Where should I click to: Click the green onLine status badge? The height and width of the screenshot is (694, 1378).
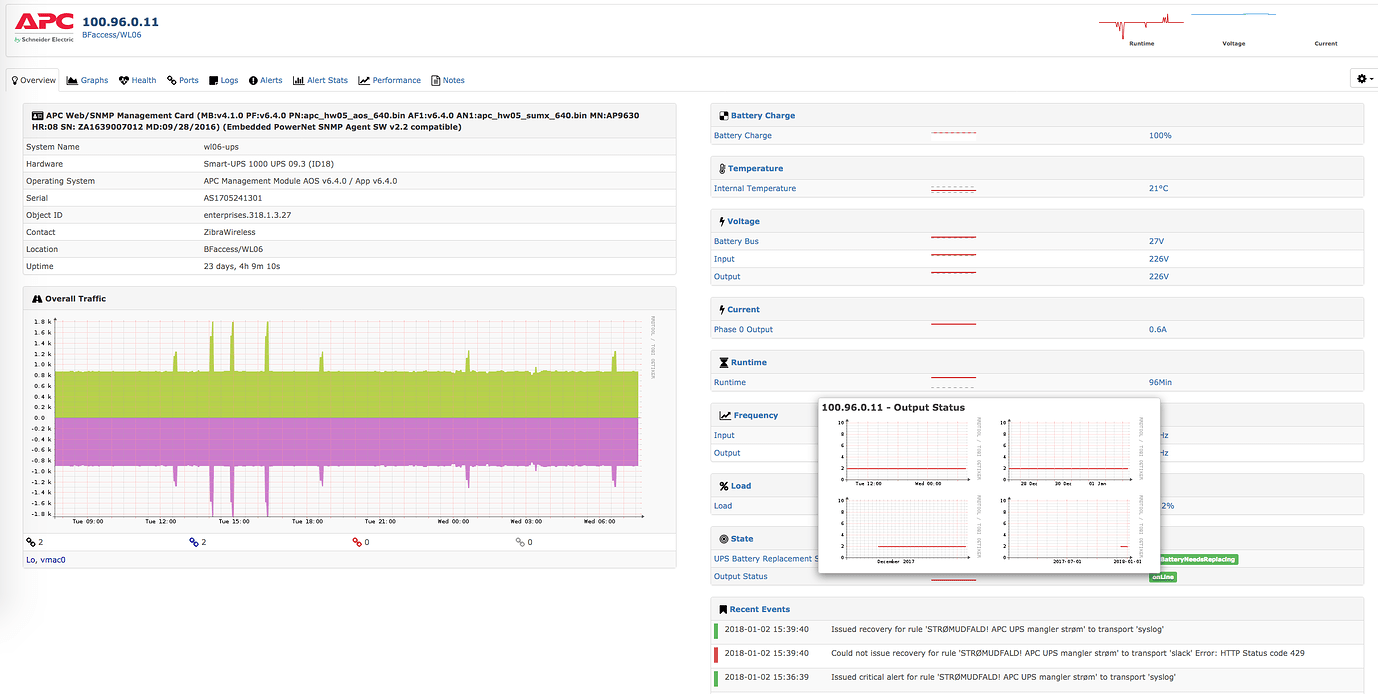coord(1161,577)
